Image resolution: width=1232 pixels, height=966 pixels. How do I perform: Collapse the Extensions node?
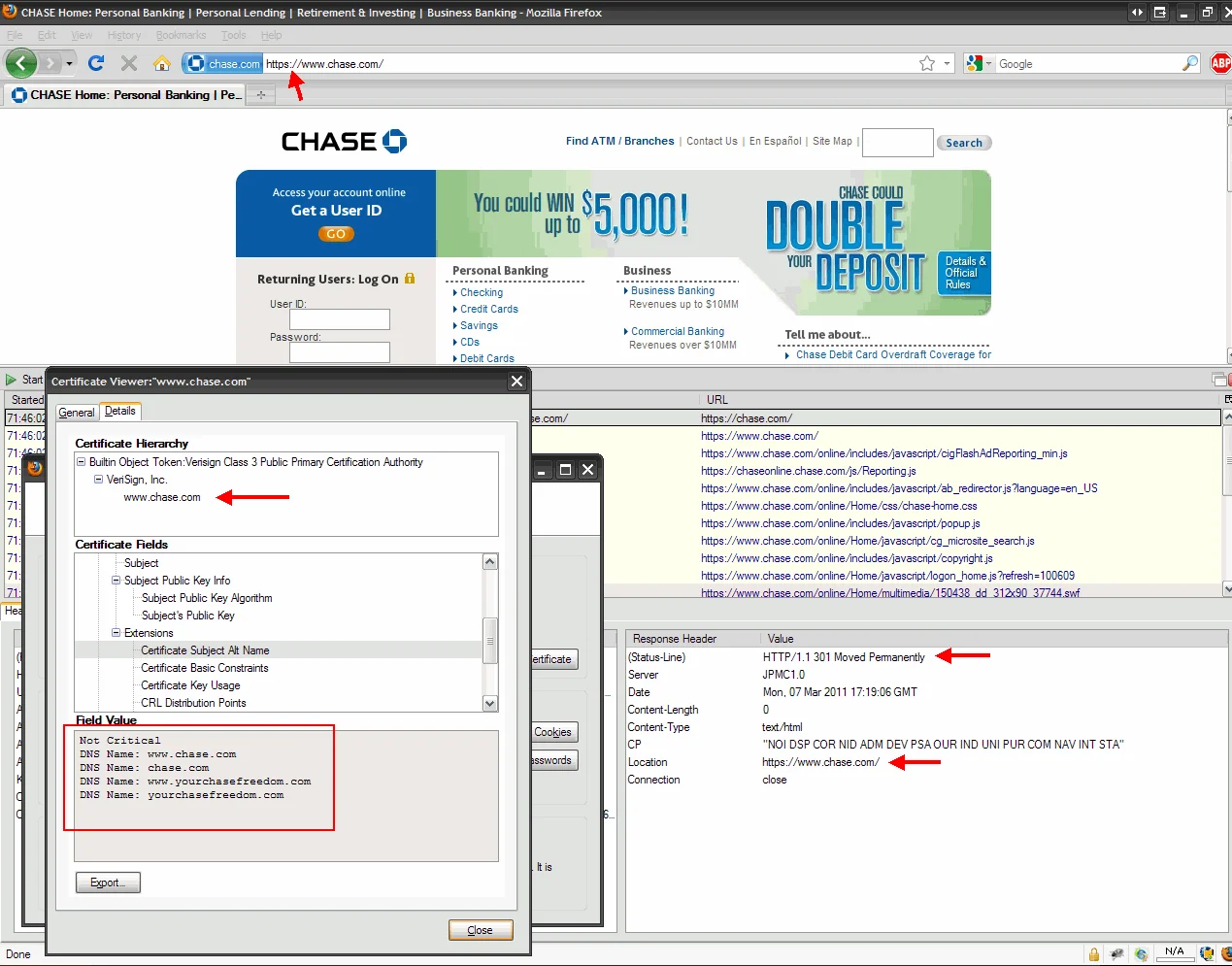pyautogui.click(x=117, y=633)
